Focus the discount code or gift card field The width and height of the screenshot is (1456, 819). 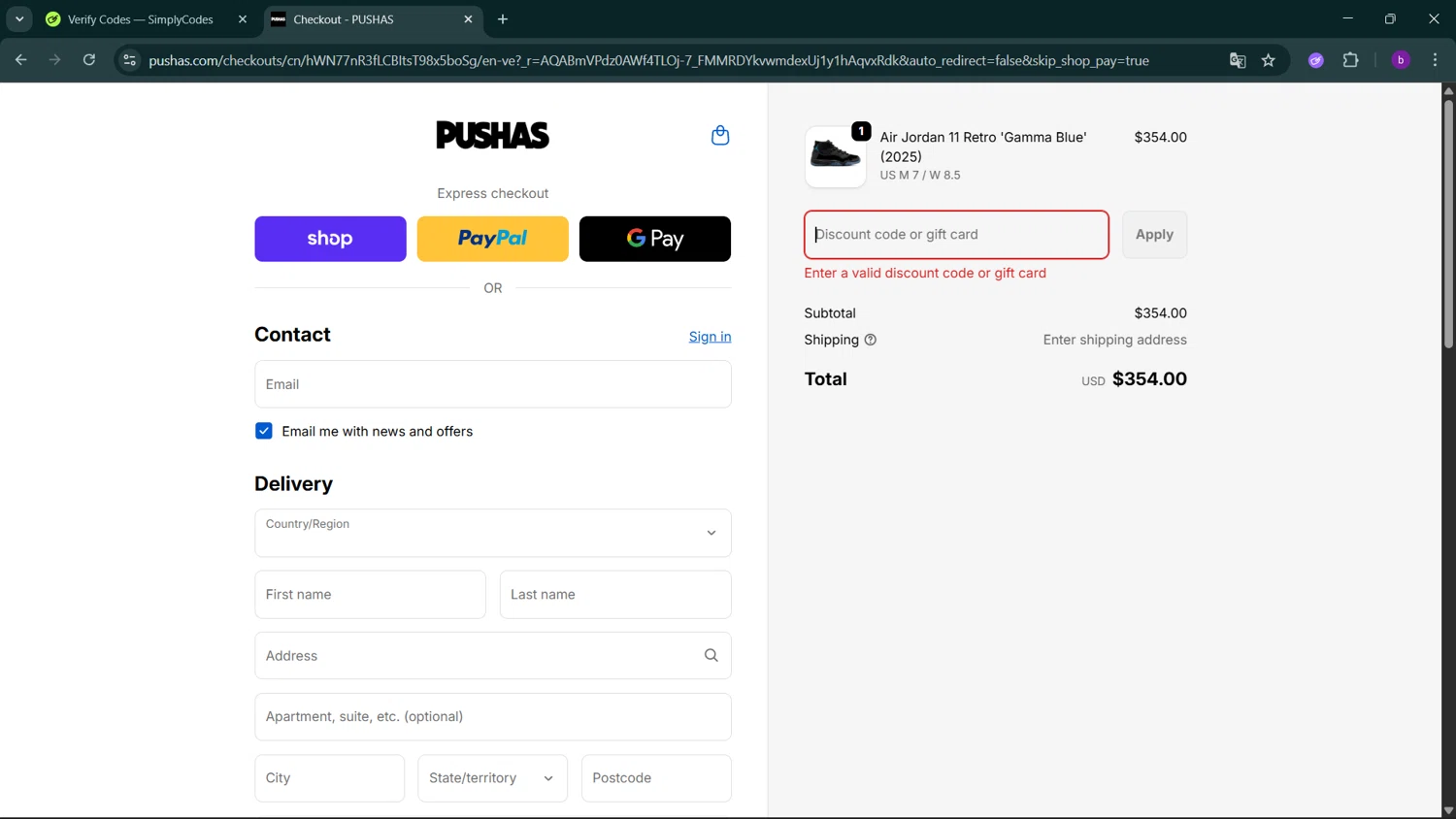click(x=957, y=235)
